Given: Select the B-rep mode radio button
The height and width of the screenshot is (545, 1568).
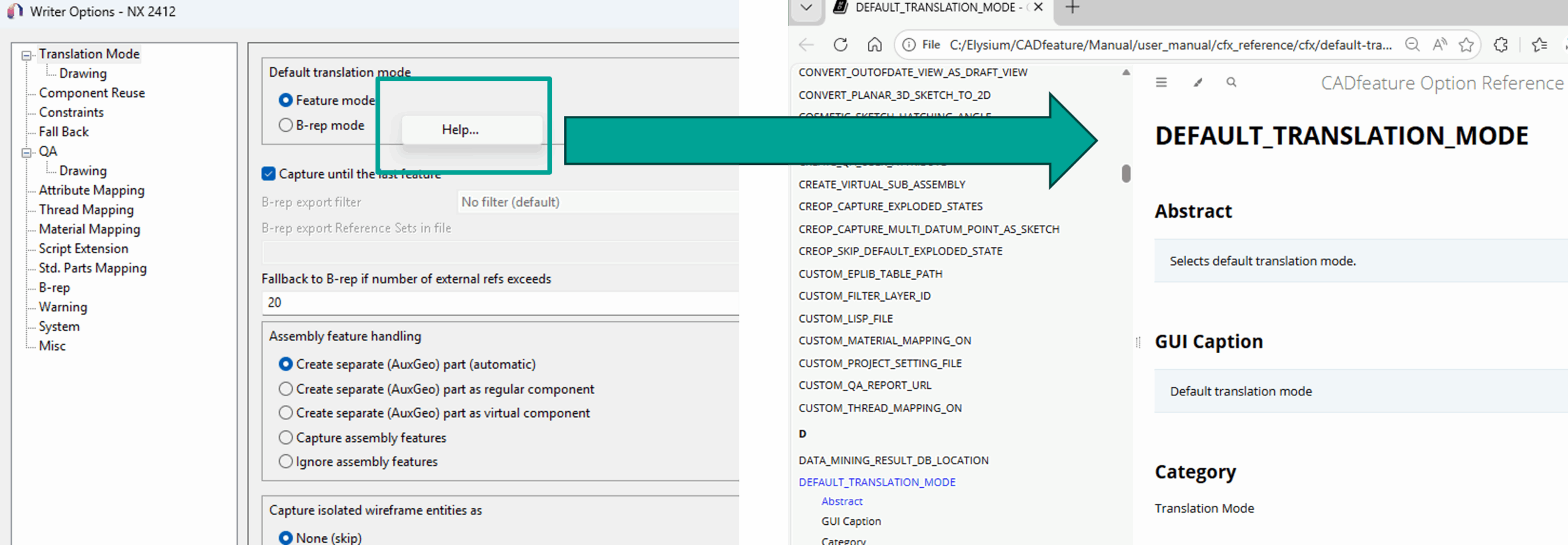Looking at the screenshot, I should pos(285,125).
